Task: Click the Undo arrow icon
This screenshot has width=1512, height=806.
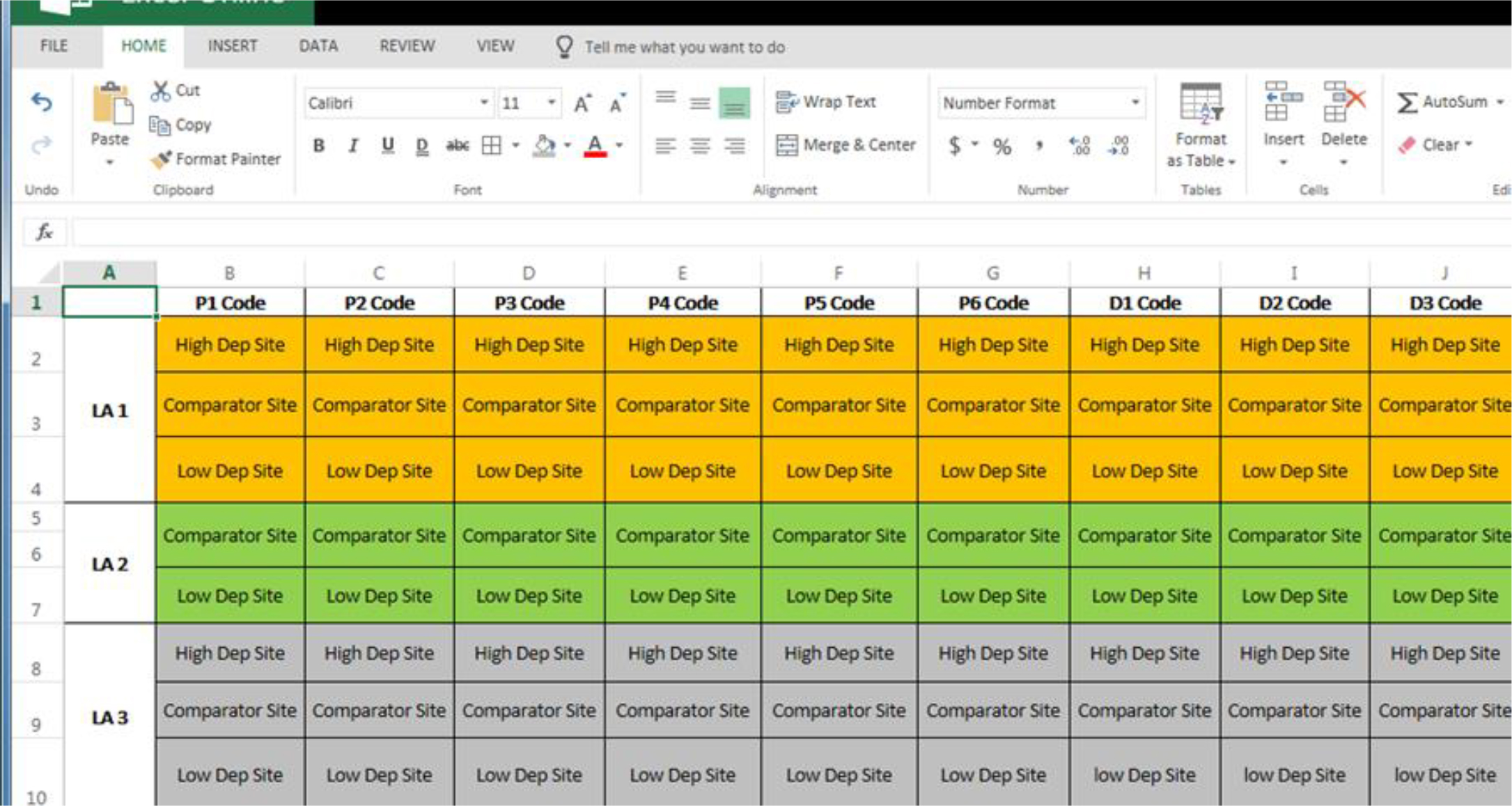Action: click(42, 103)
